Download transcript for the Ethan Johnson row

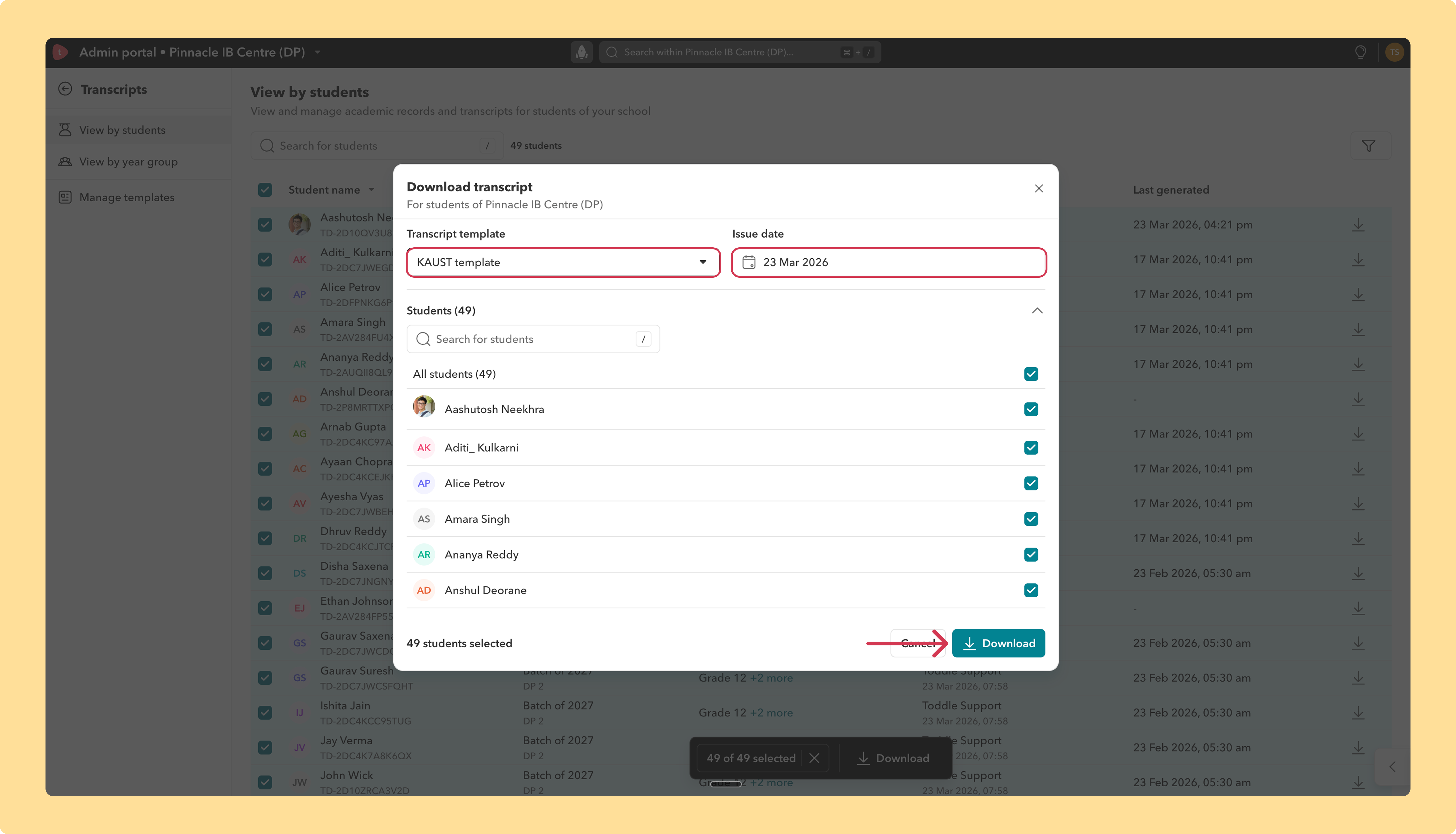coord(1358,608)
